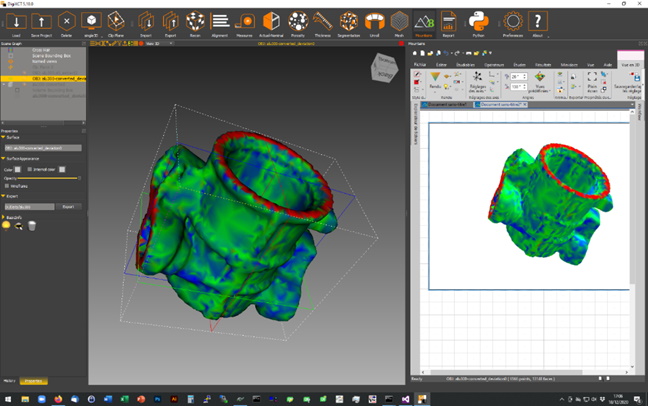Open the Segmentation tool

click(349, 21)
